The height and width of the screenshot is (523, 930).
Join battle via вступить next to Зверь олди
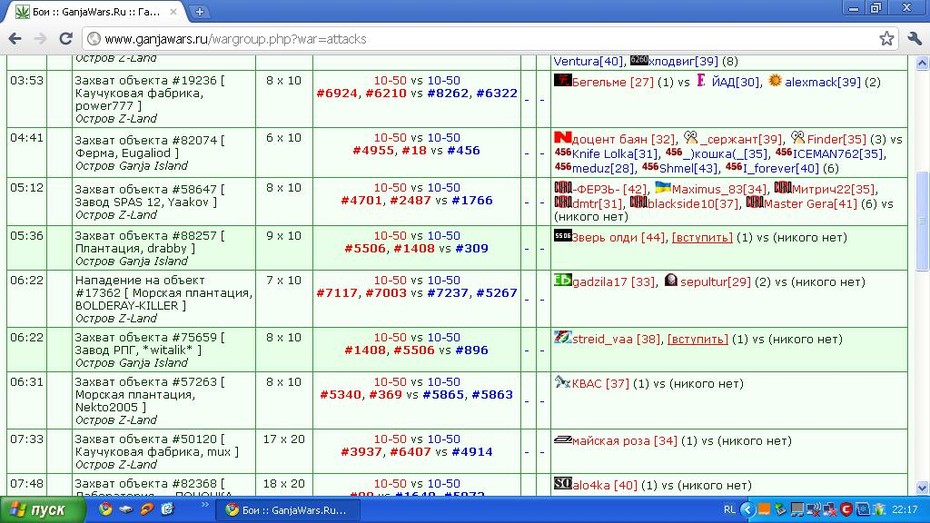coord(702,238)
